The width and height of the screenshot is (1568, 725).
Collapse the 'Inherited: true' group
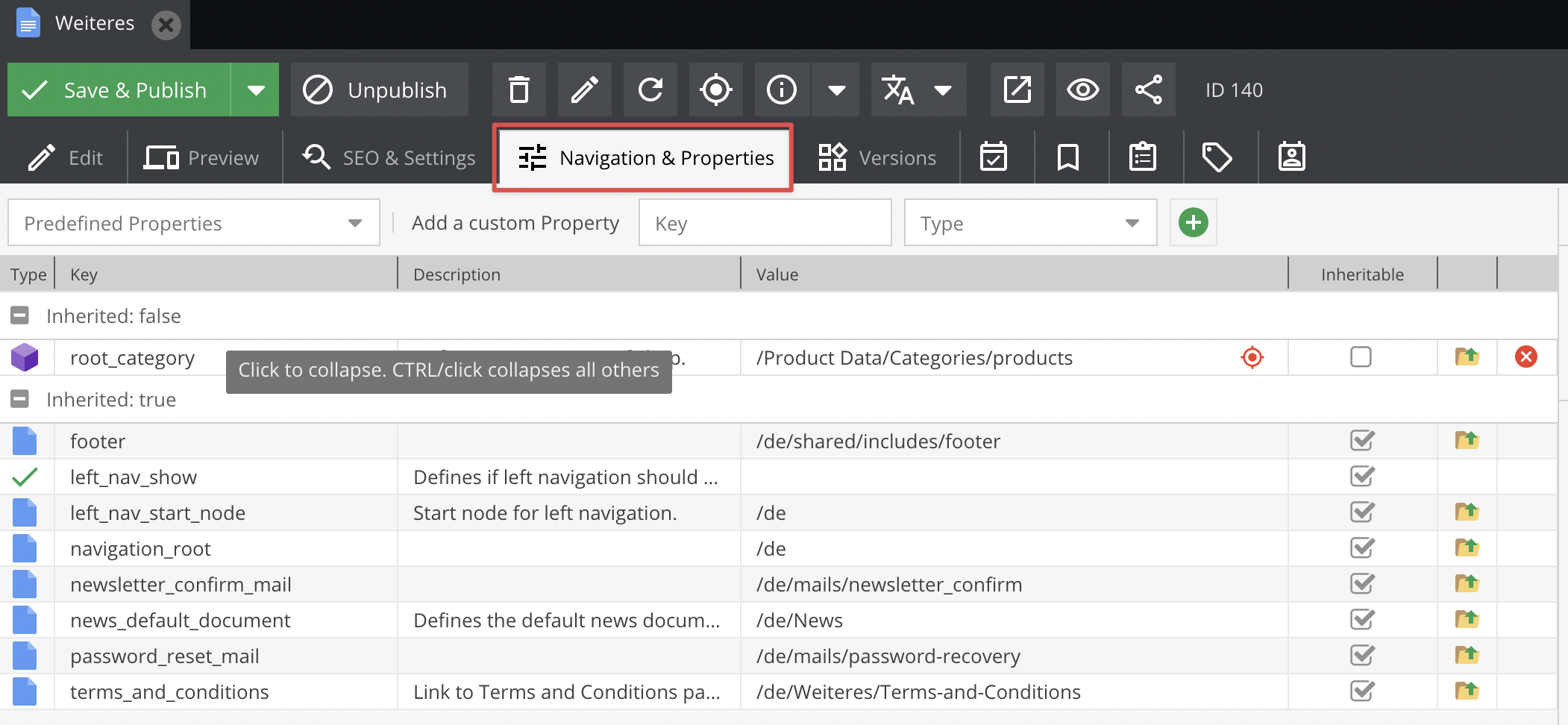pyautogui.click(x=20, y=399)
